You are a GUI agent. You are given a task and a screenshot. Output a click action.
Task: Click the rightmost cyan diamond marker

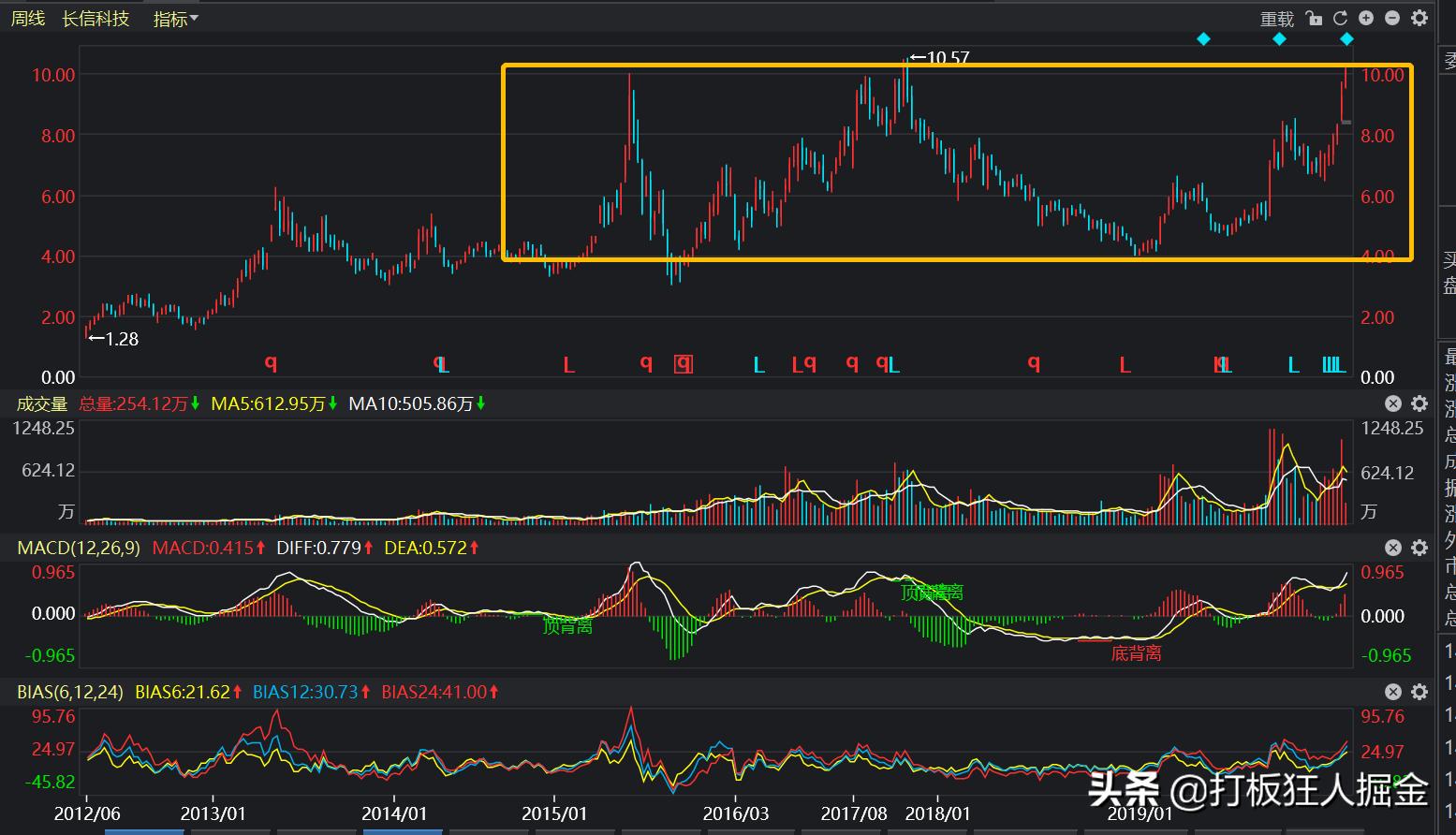1346,39
